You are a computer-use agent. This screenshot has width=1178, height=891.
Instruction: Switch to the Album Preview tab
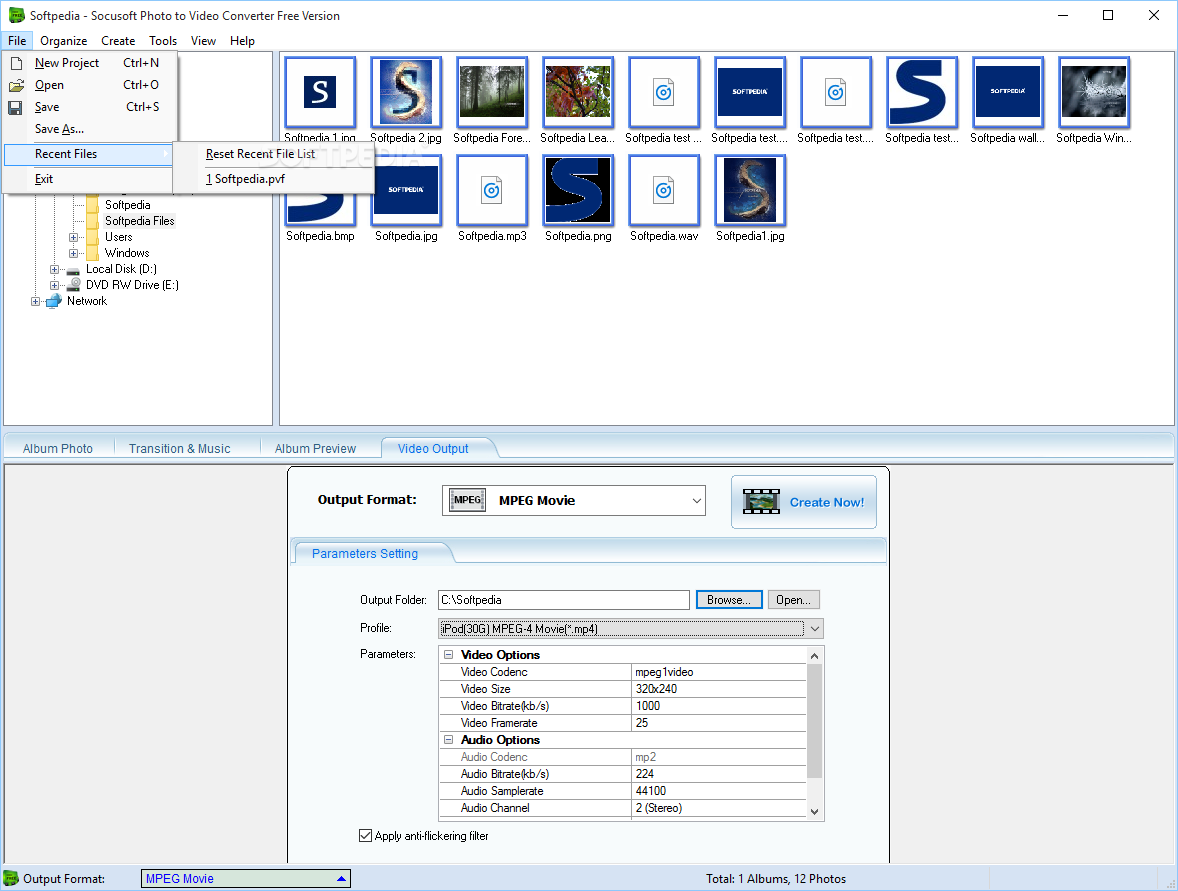point(316,449)
